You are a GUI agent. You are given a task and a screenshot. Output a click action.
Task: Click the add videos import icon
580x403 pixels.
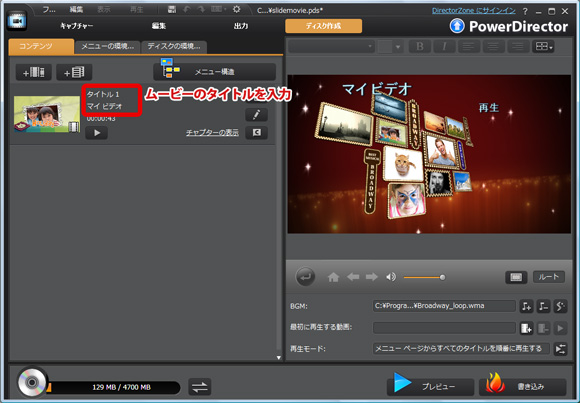[x=34, y=72]
